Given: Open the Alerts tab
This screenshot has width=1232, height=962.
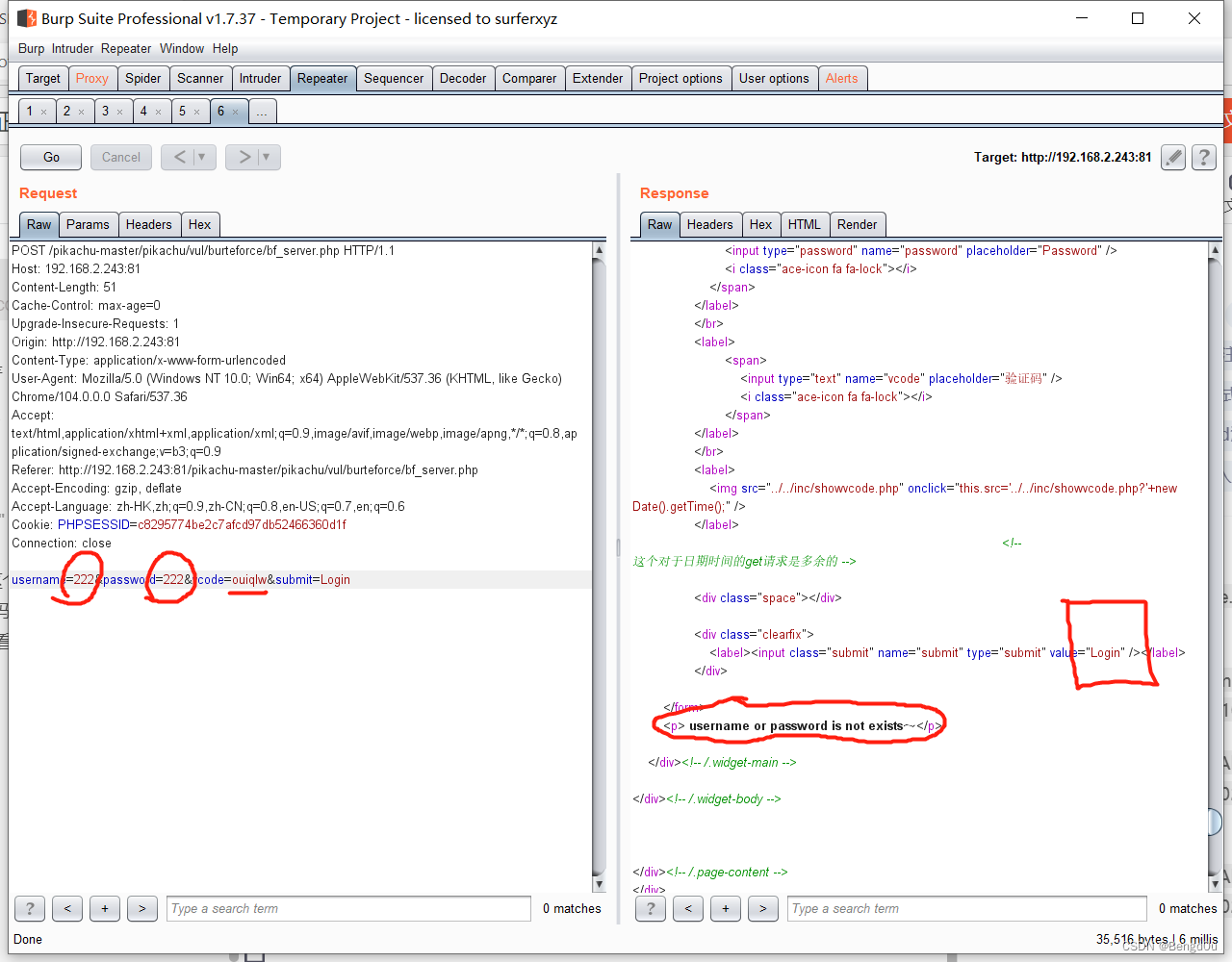Looking at the screenshot, I should click(842, 78).
